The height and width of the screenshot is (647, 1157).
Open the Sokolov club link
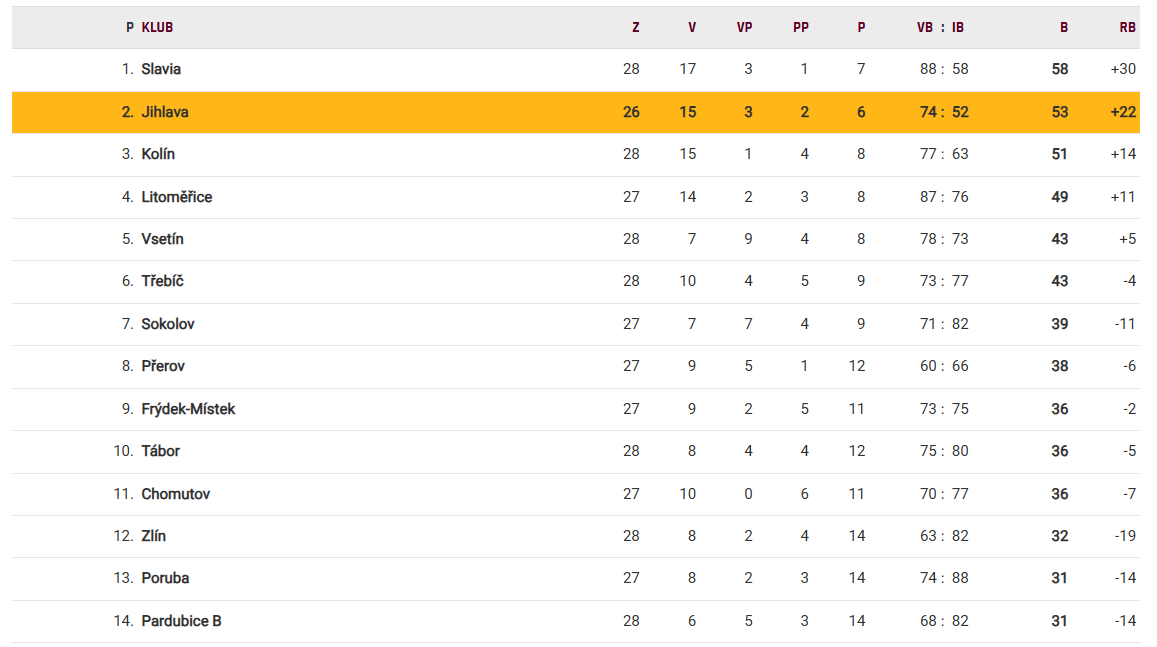coord(167,324)
